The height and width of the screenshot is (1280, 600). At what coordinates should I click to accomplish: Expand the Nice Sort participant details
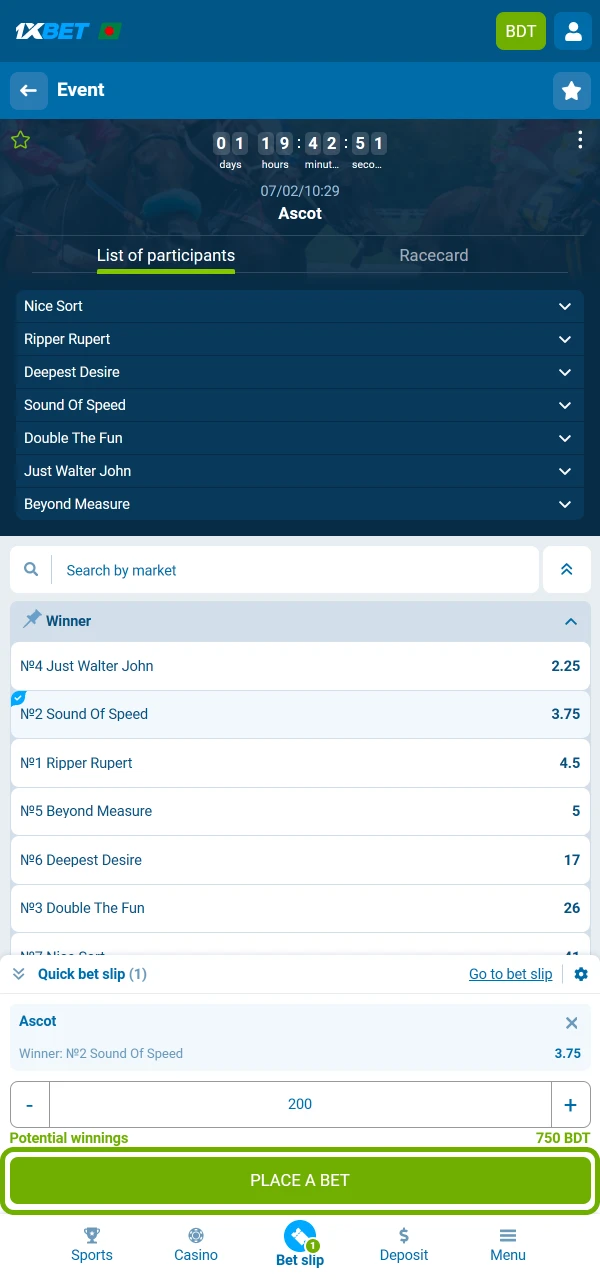tap(565, 306)
